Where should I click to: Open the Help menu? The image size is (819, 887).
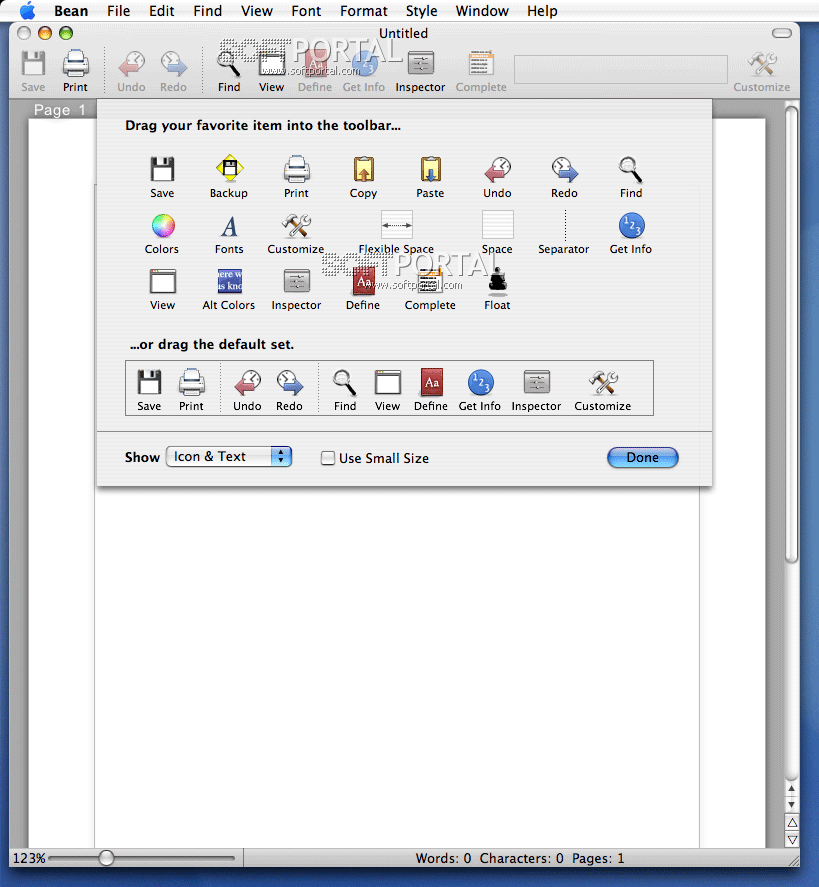tap(542, 11)
